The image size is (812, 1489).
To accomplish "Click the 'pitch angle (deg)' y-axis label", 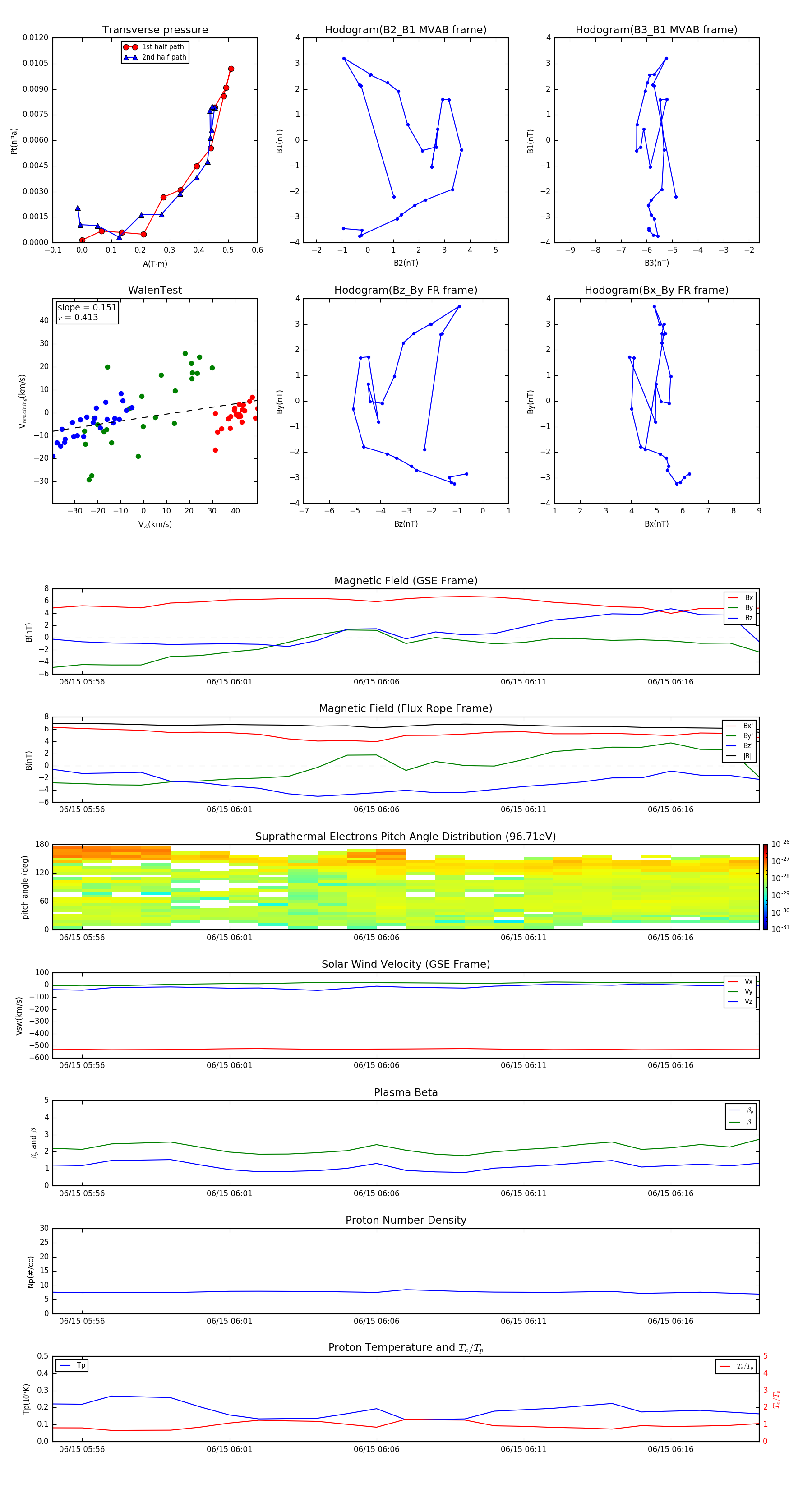I will pos(25,887).
